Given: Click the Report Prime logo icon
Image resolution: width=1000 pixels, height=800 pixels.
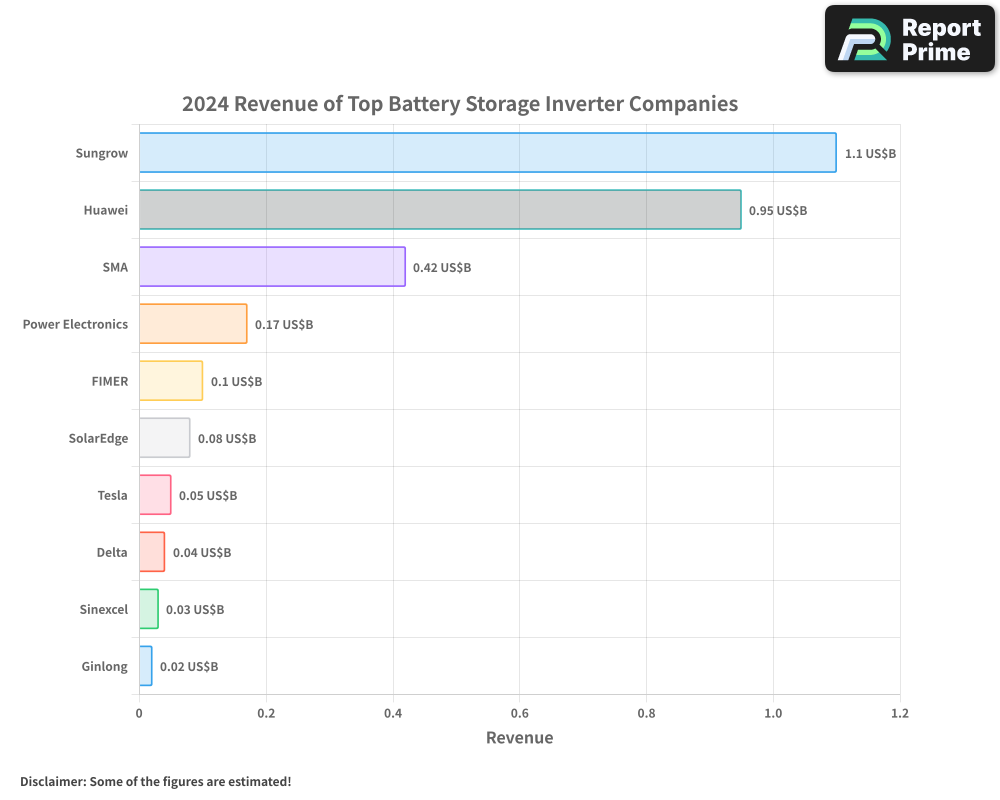Looking at the screenshot, I should pos(862,38).
